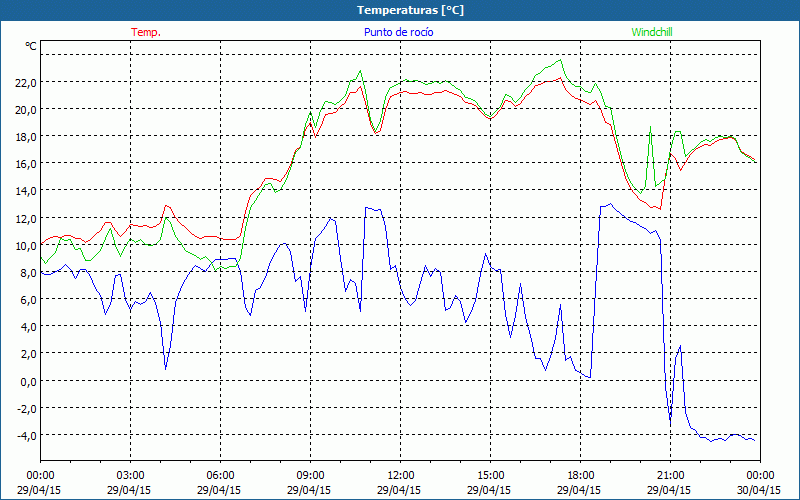Select the red Temp. legend label
Image resolution: width=800 pixels, height=500 pixels.
point(146,32)
